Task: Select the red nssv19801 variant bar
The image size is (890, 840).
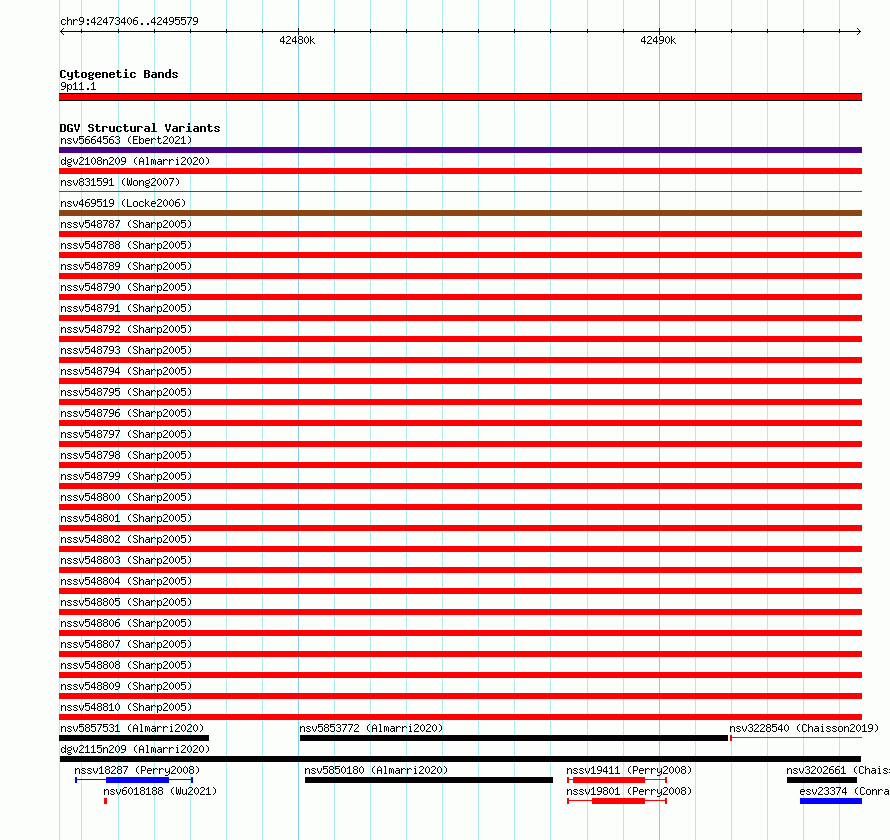Action: coord(619,801)
